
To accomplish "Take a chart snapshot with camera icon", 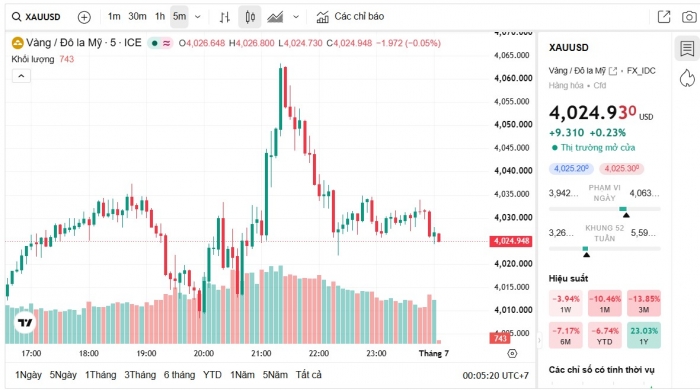I will tap(689, 17).
